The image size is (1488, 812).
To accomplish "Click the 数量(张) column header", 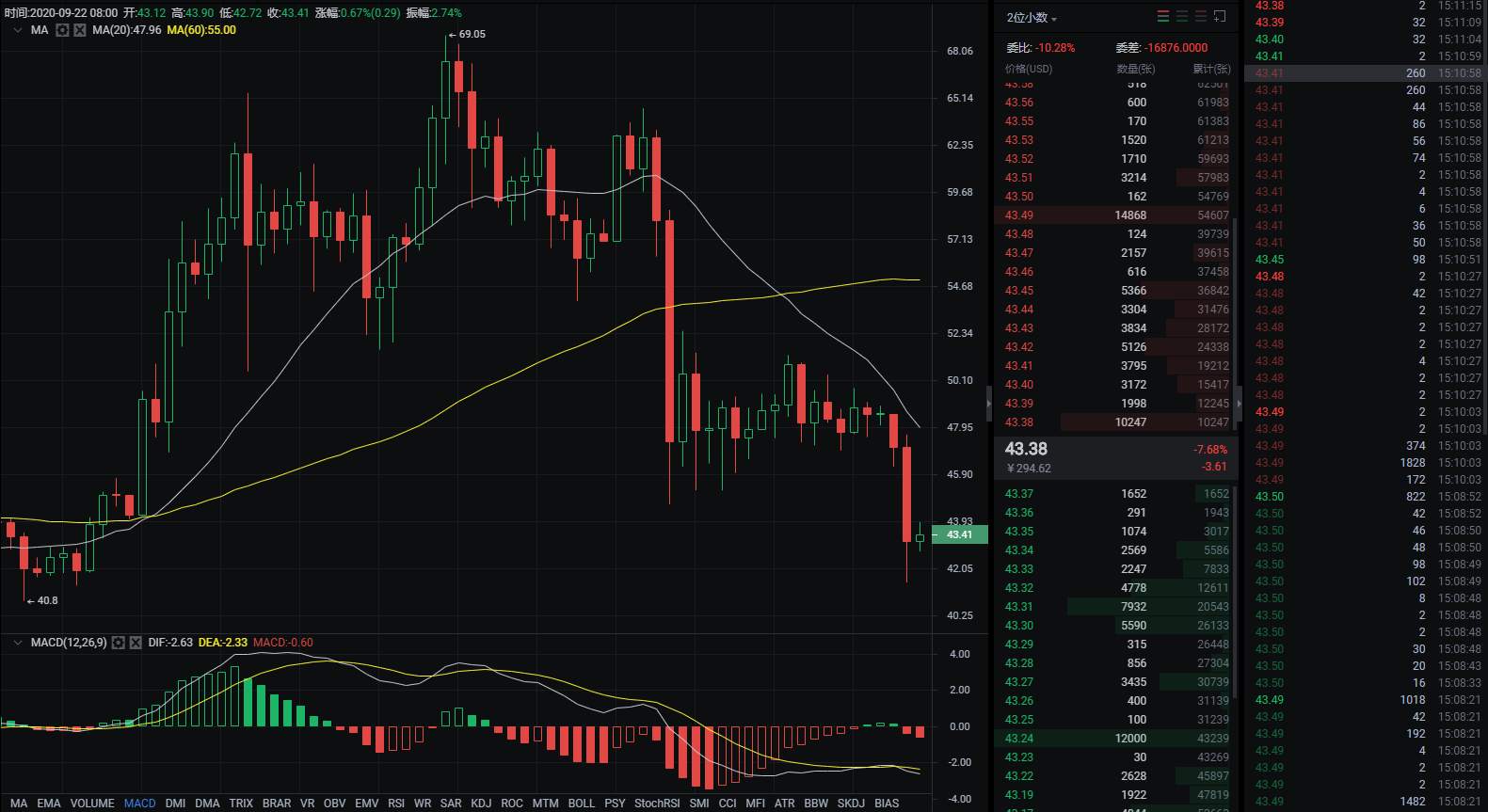I will tap(1136, 69).
